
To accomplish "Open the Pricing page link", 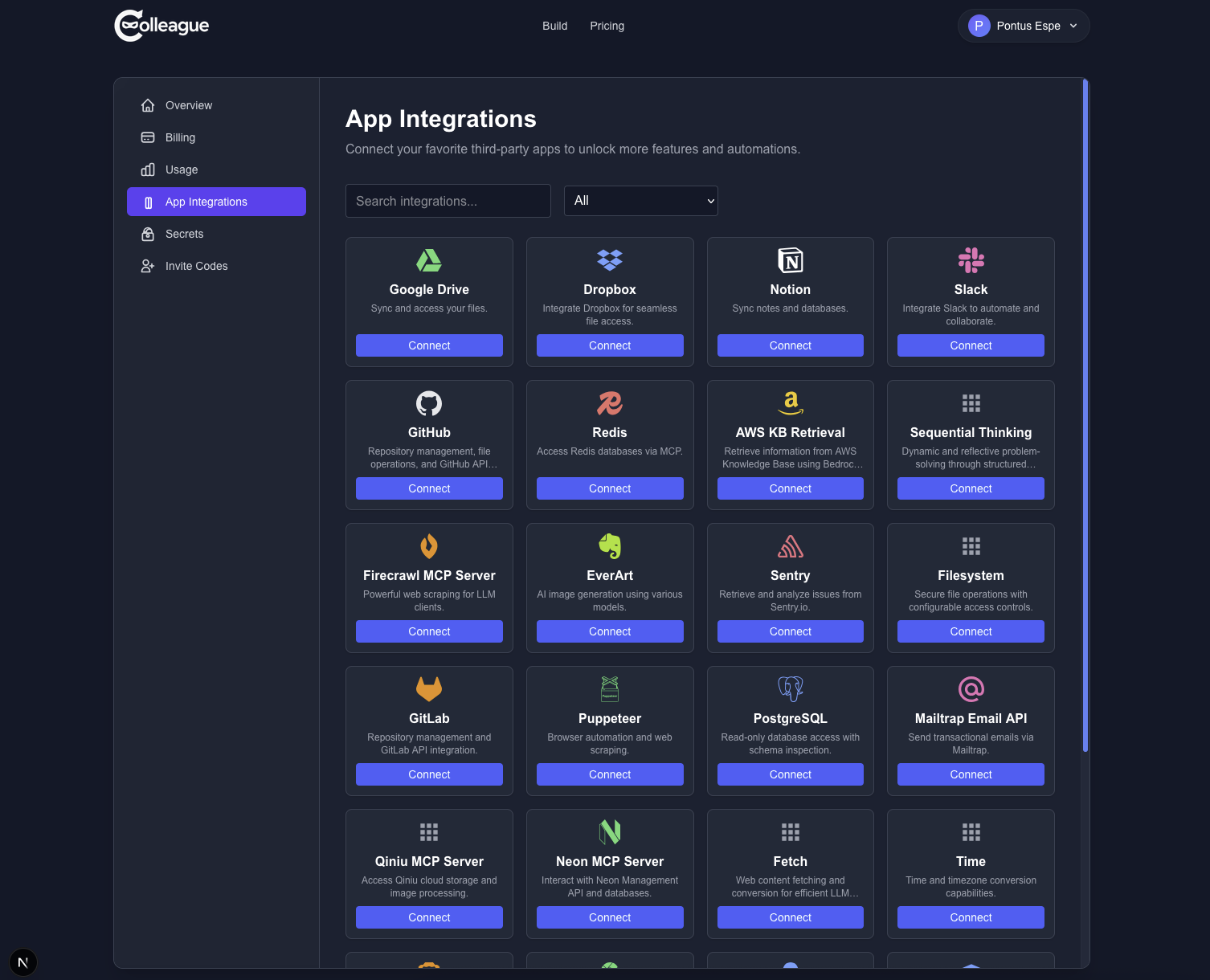I will (607, 26).
